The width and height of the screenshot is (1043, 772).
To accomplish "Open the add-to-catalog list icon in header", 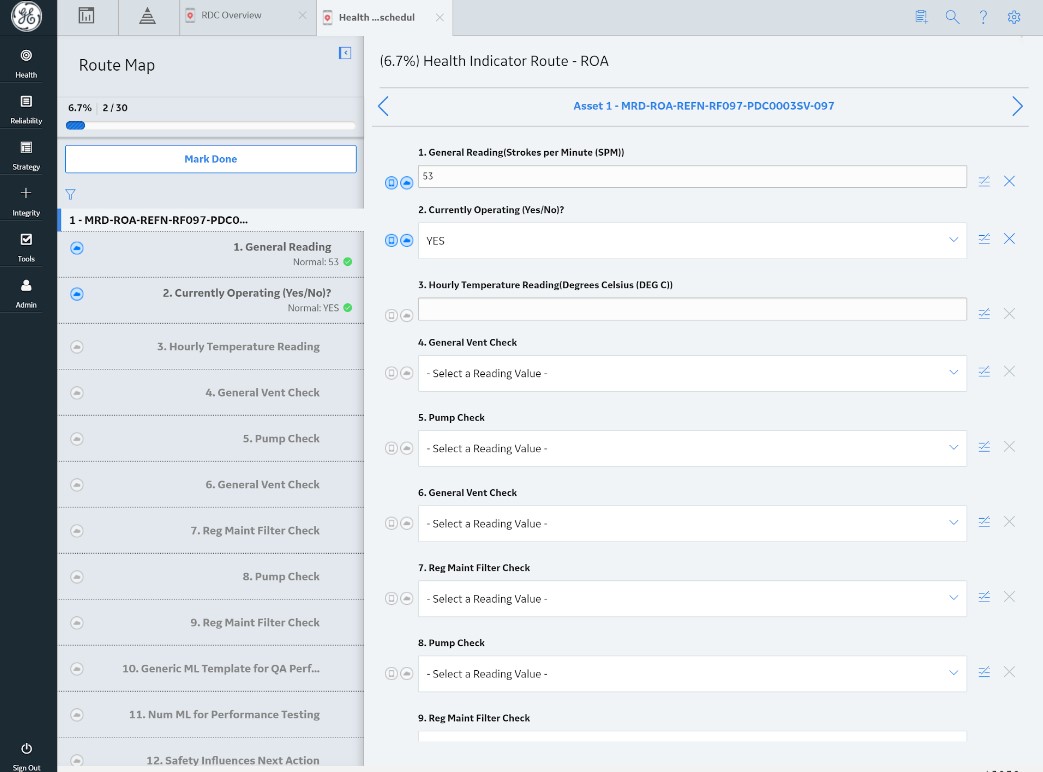I will click(x=921, y=17).
